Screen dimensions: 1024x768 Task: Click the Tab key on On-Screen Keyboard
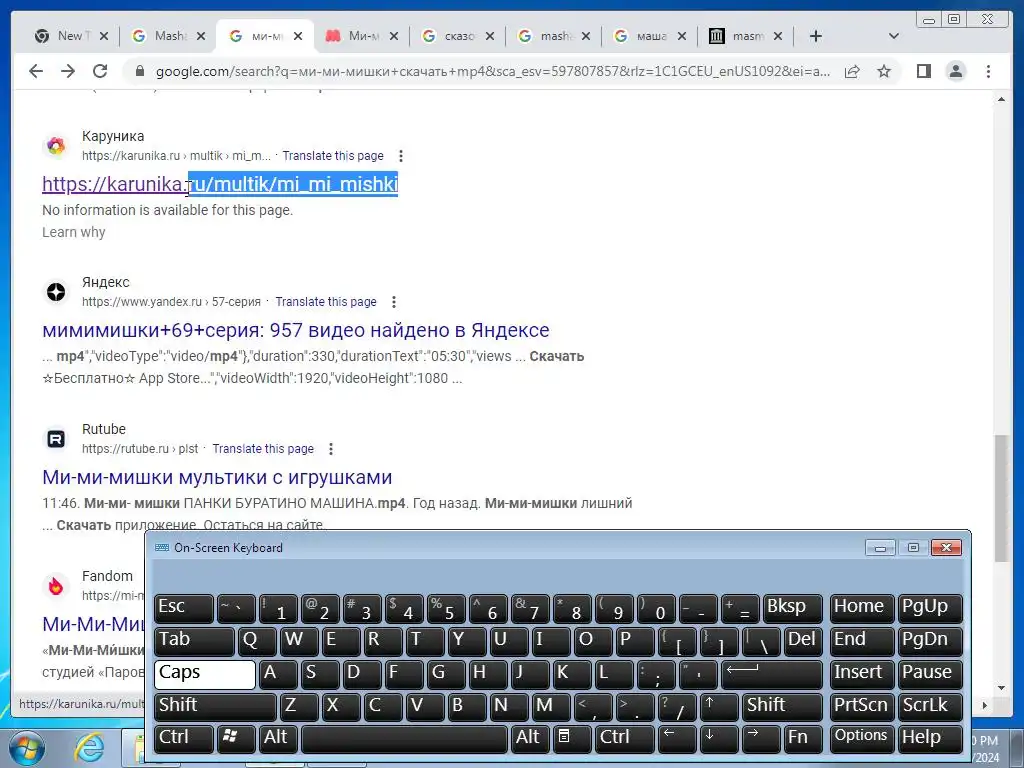pos(195,642)
